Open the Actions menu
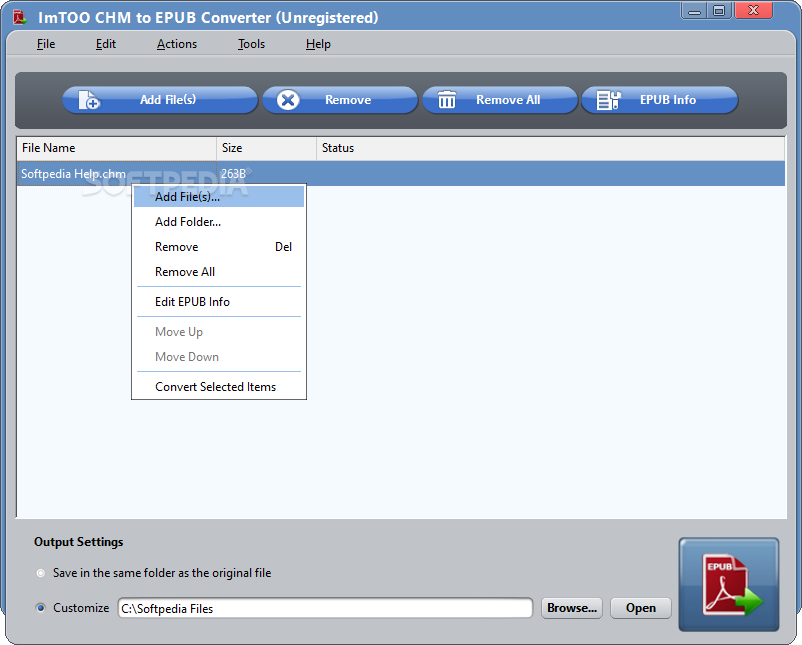Viewport: 802px width, 645px height. pos(177,44)
